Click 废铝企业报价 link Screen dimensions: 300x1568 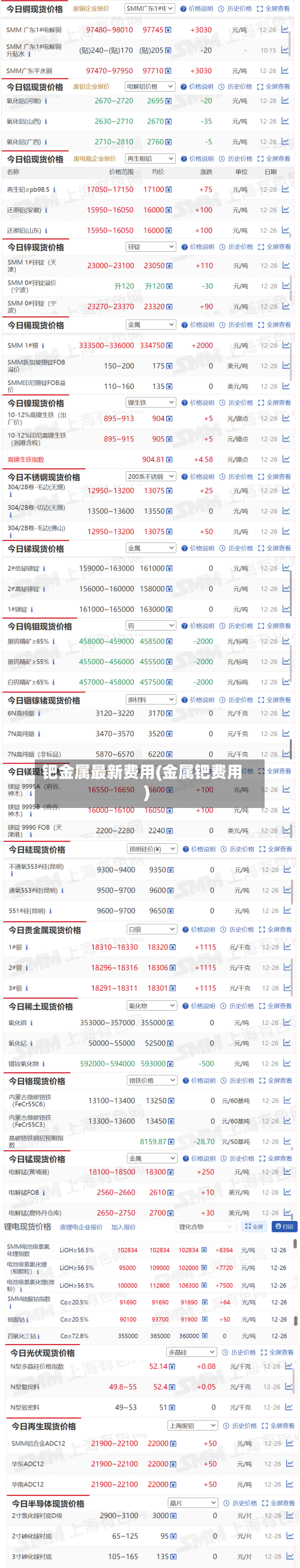(x=91, y=86)
